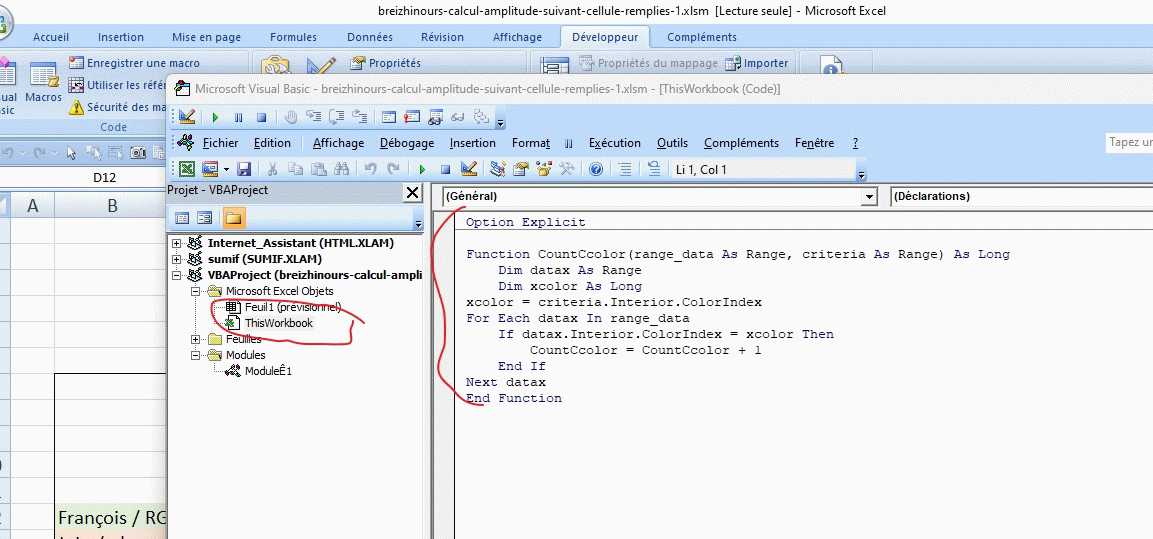The width and height of the screenshot is (1153, 539).
Task: Switch to Excel Formules ribbon tab
Action: click(x=293, y=37)
